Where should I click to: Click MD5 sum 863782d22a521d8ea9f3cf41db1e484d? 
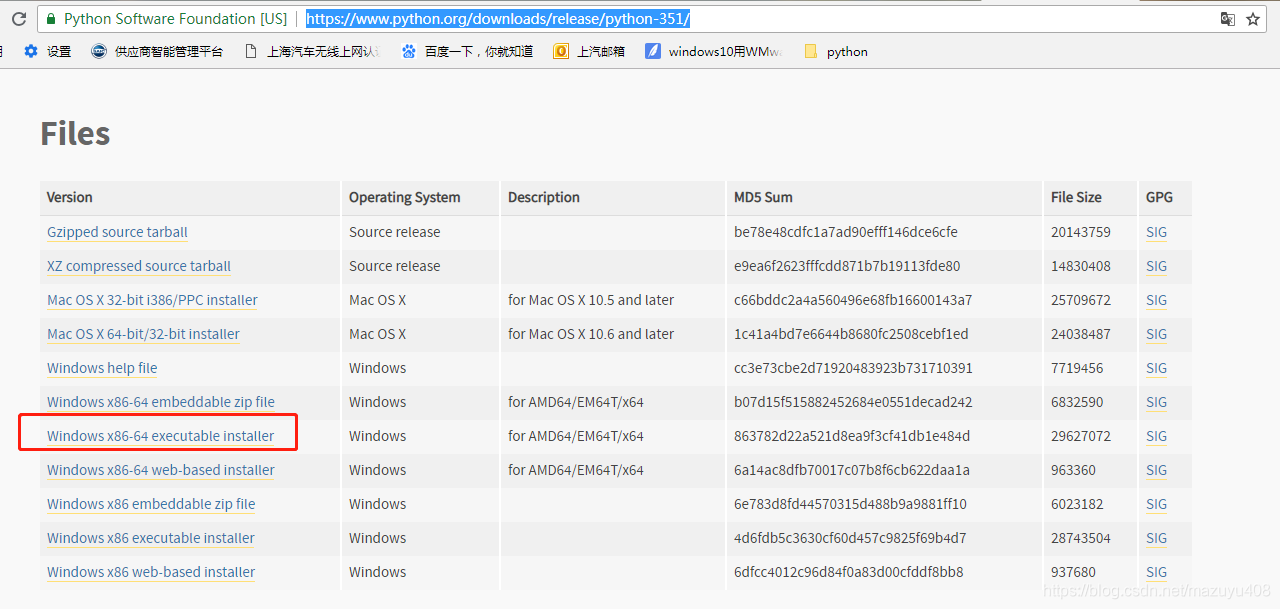click(x=852, y=436)
